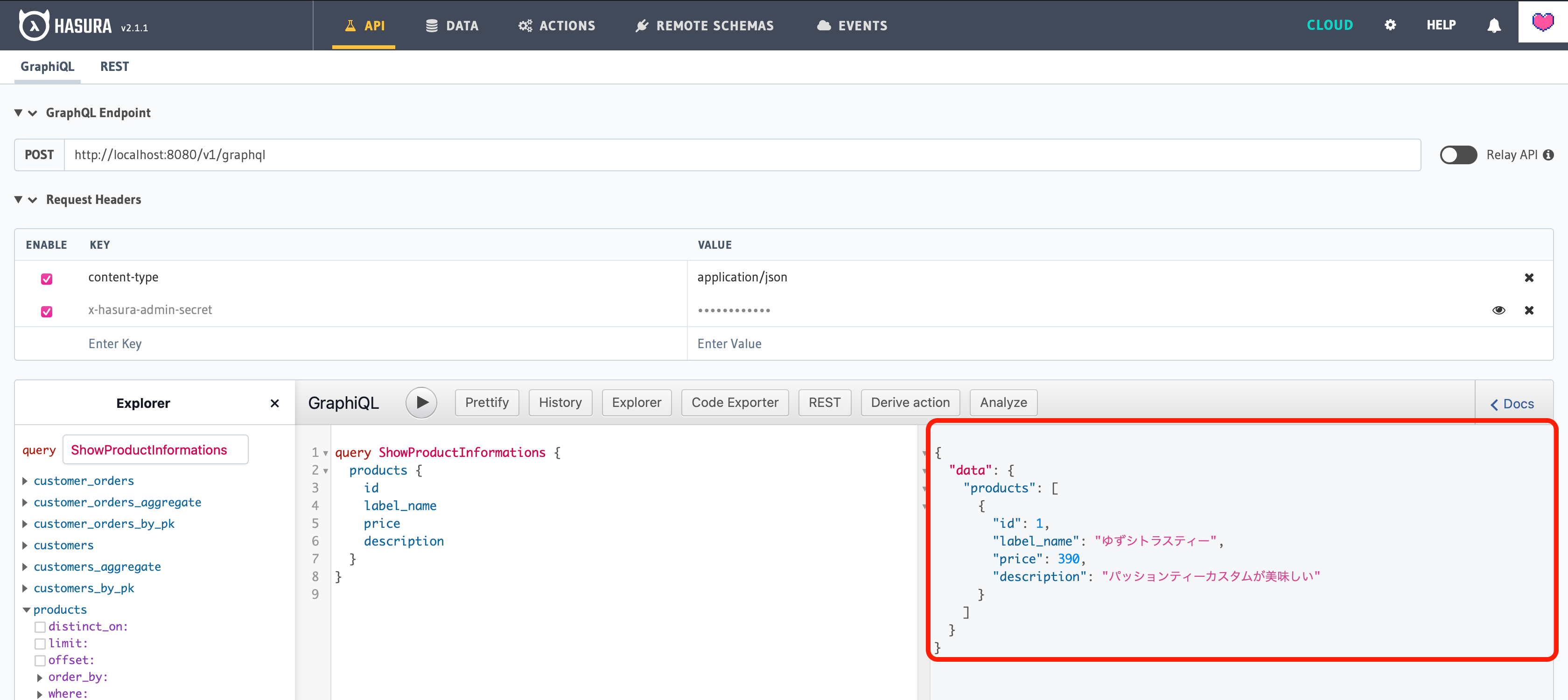Show Relay API info icon

point(1548,154)
